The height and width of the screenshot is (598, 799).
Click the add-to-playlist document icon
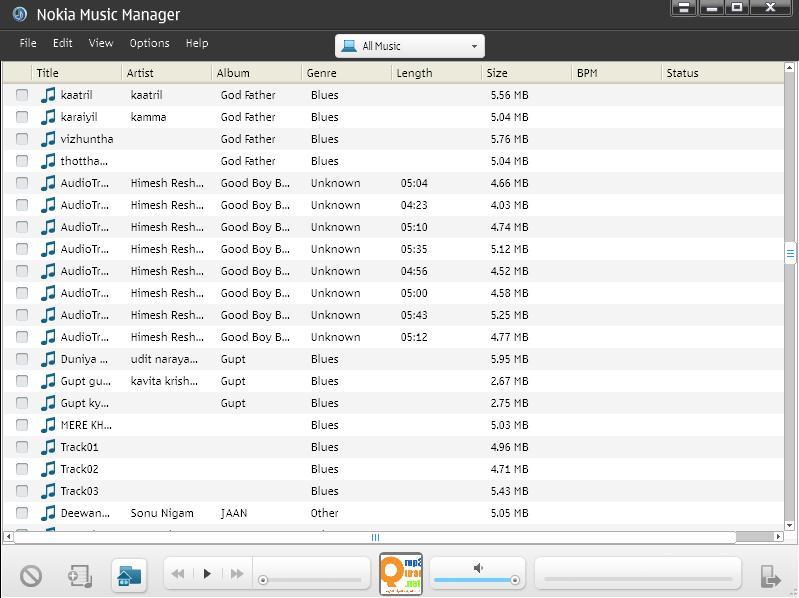click(x=80, y=576)
